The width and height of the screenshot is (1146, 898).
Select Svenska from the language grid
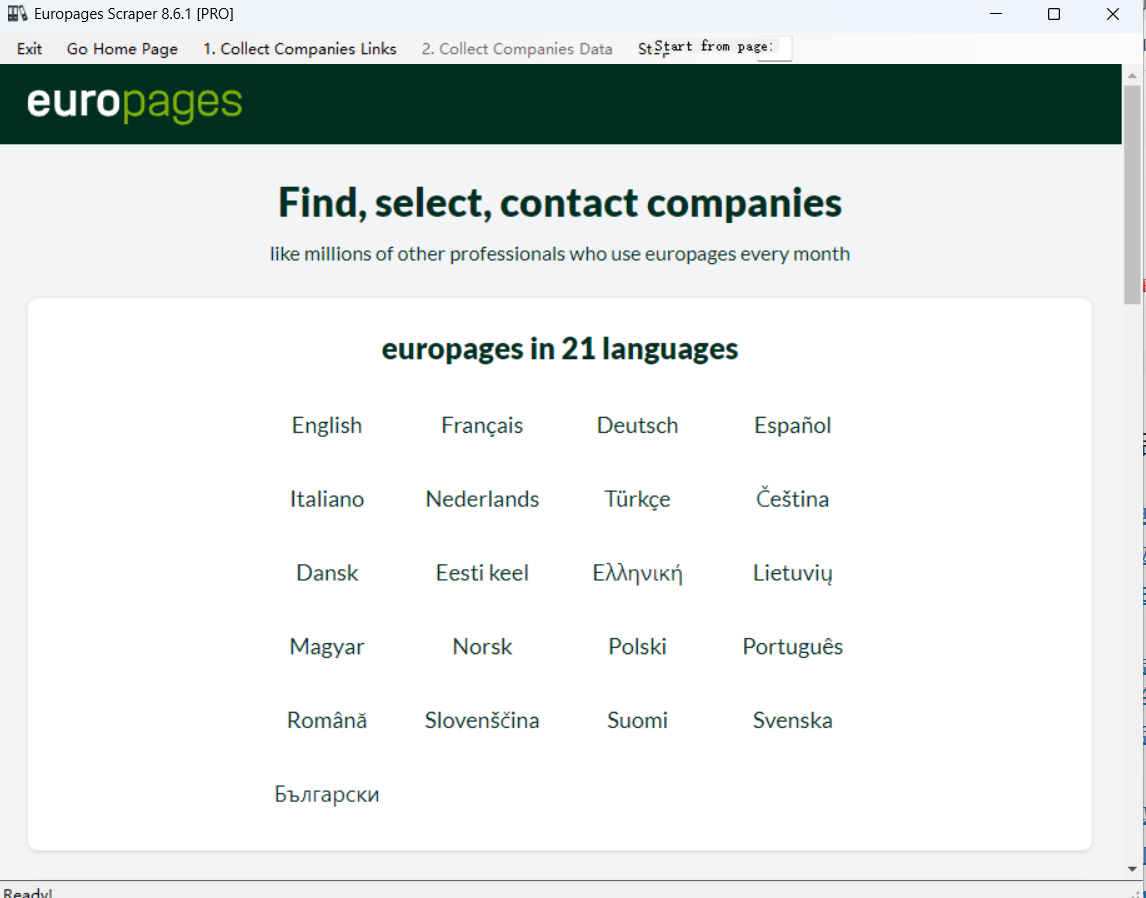coord(792,720)
